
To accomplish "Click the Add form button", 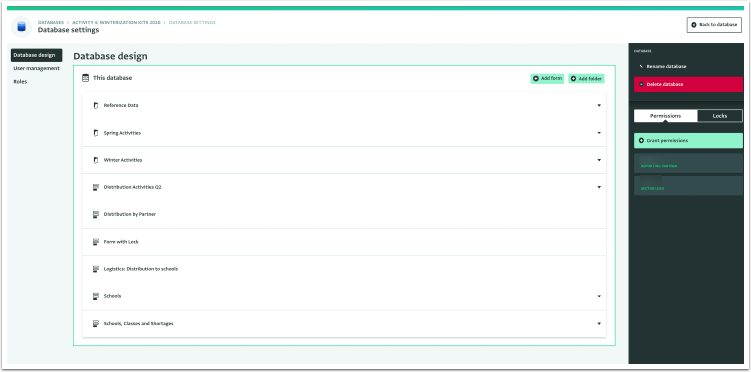I will click(x=547, y=79).
